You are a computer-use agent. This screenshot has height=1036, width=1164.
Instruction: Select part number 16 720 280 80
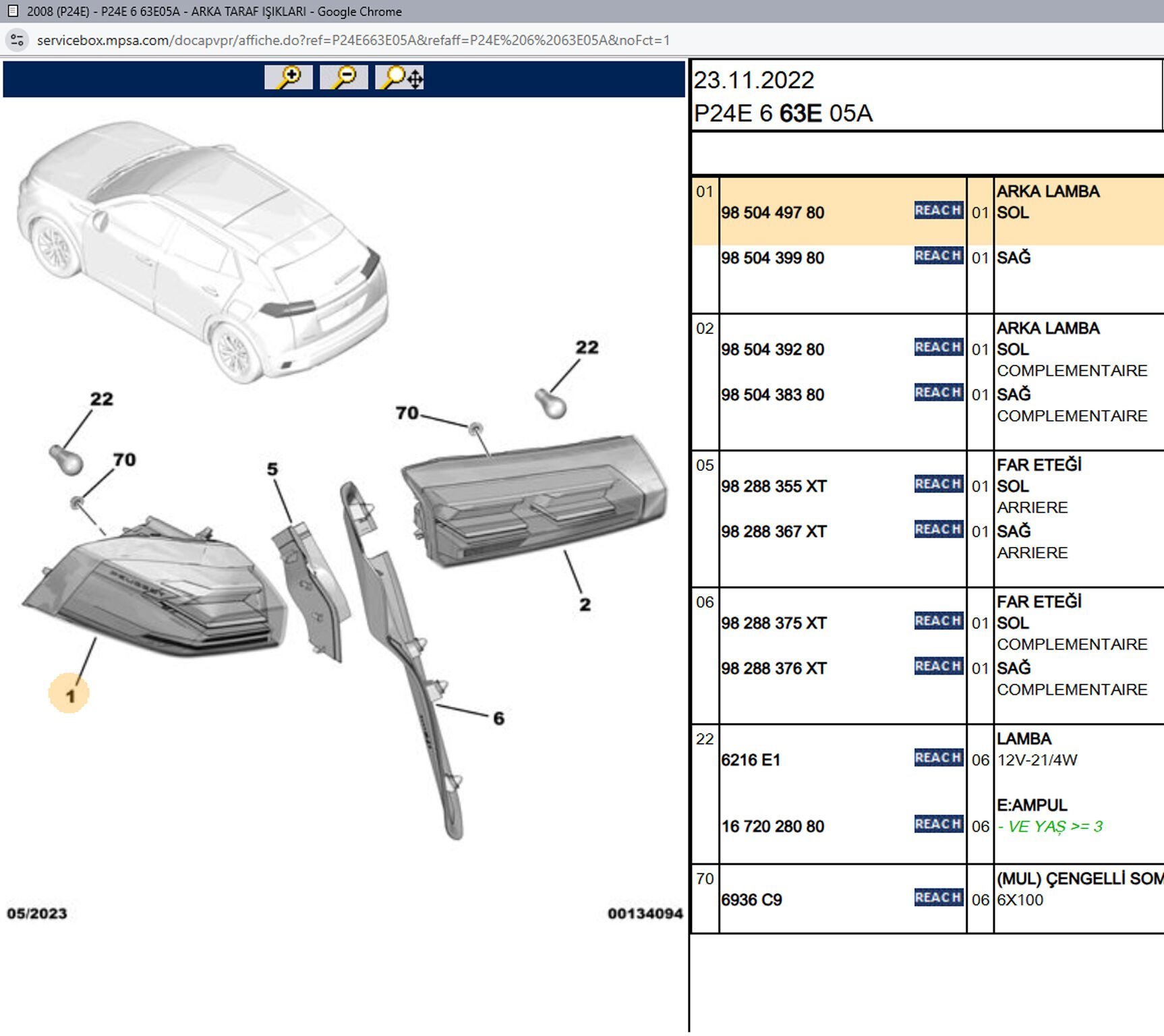pos(773,826)
